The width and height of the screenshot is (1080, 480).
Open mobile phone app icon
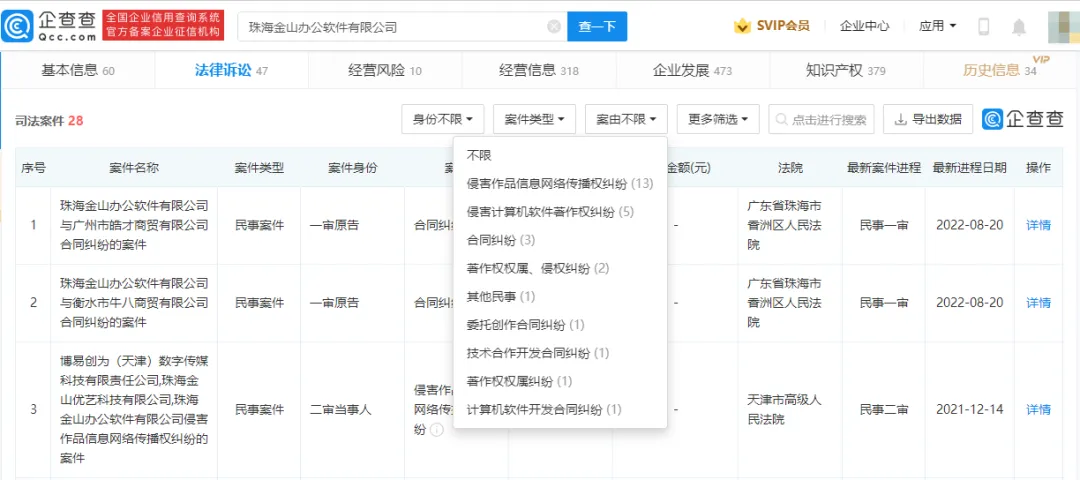pos(984,27)
